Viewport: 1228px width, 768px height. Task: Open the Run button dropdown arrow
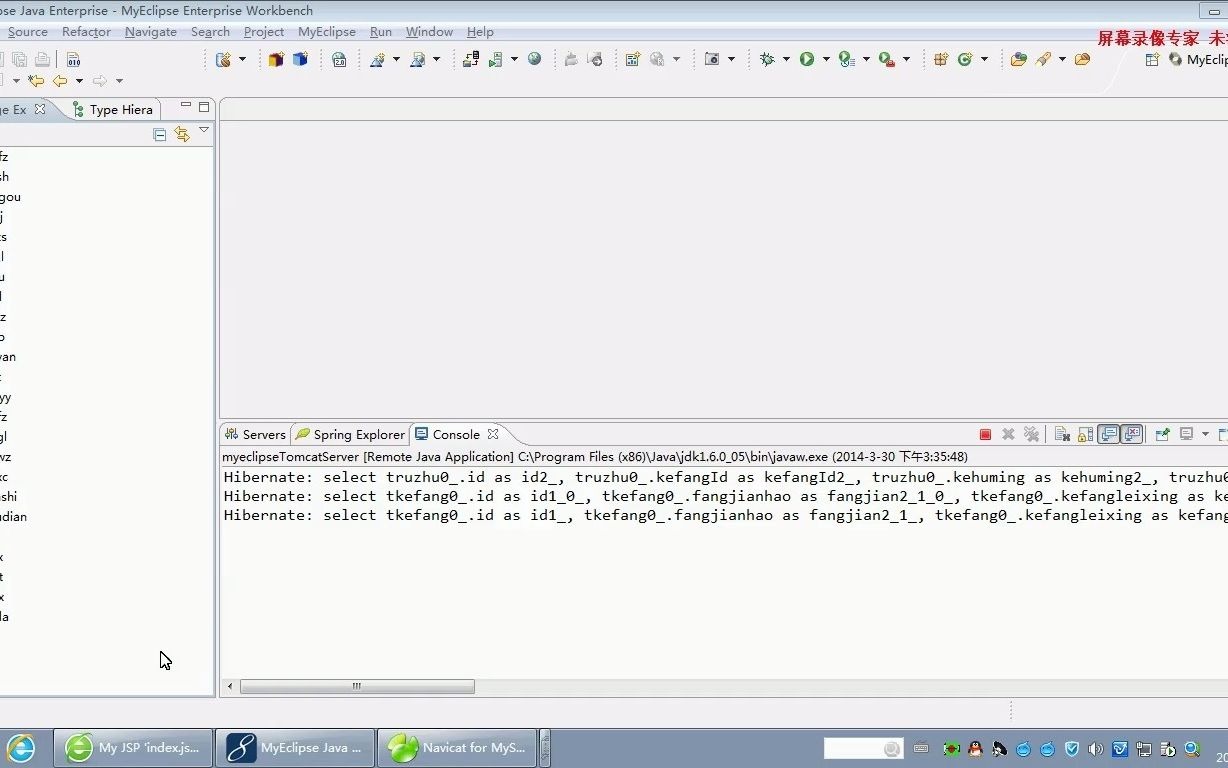coord(825,59)
